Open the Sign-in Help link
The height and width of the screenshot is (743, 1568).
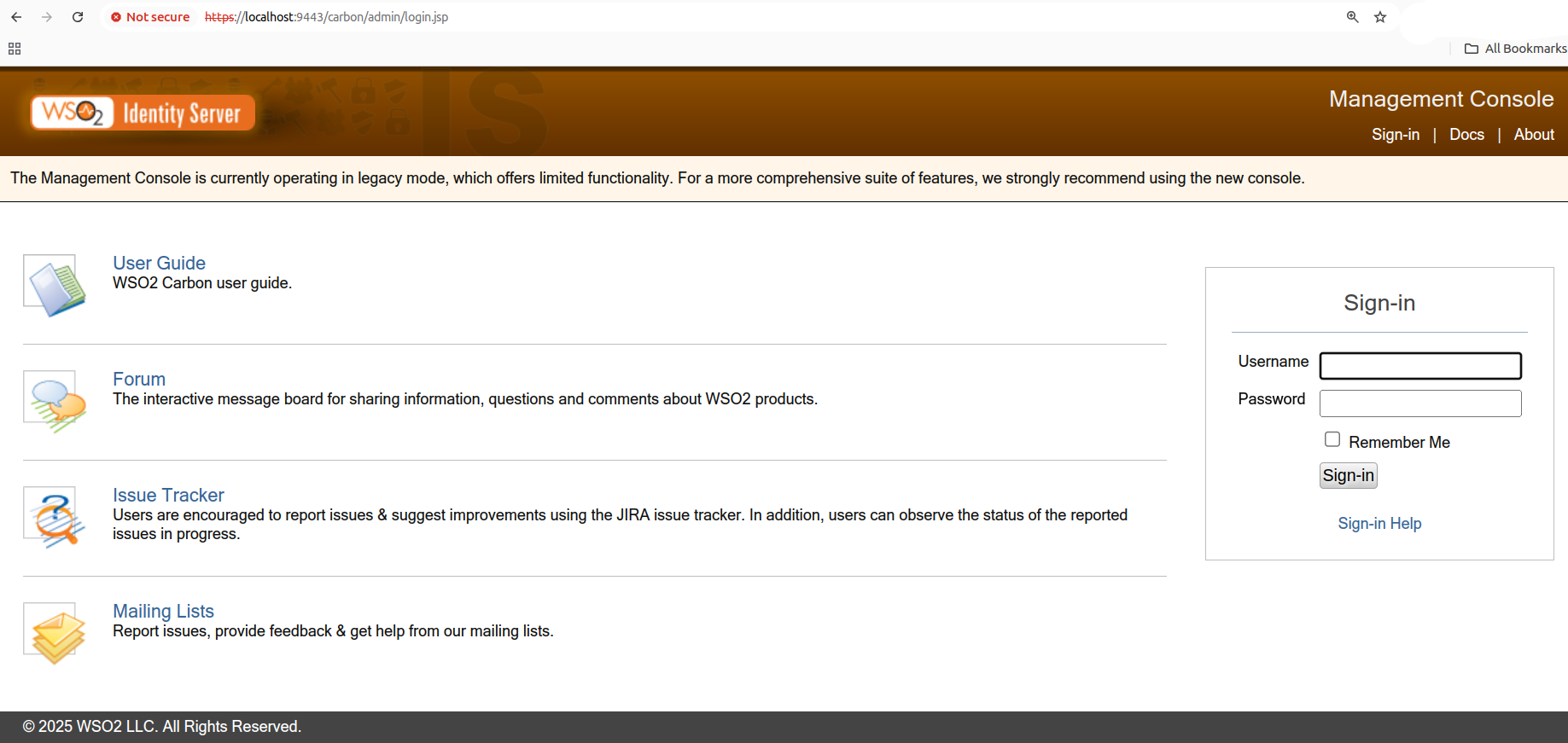[1379, 524]
